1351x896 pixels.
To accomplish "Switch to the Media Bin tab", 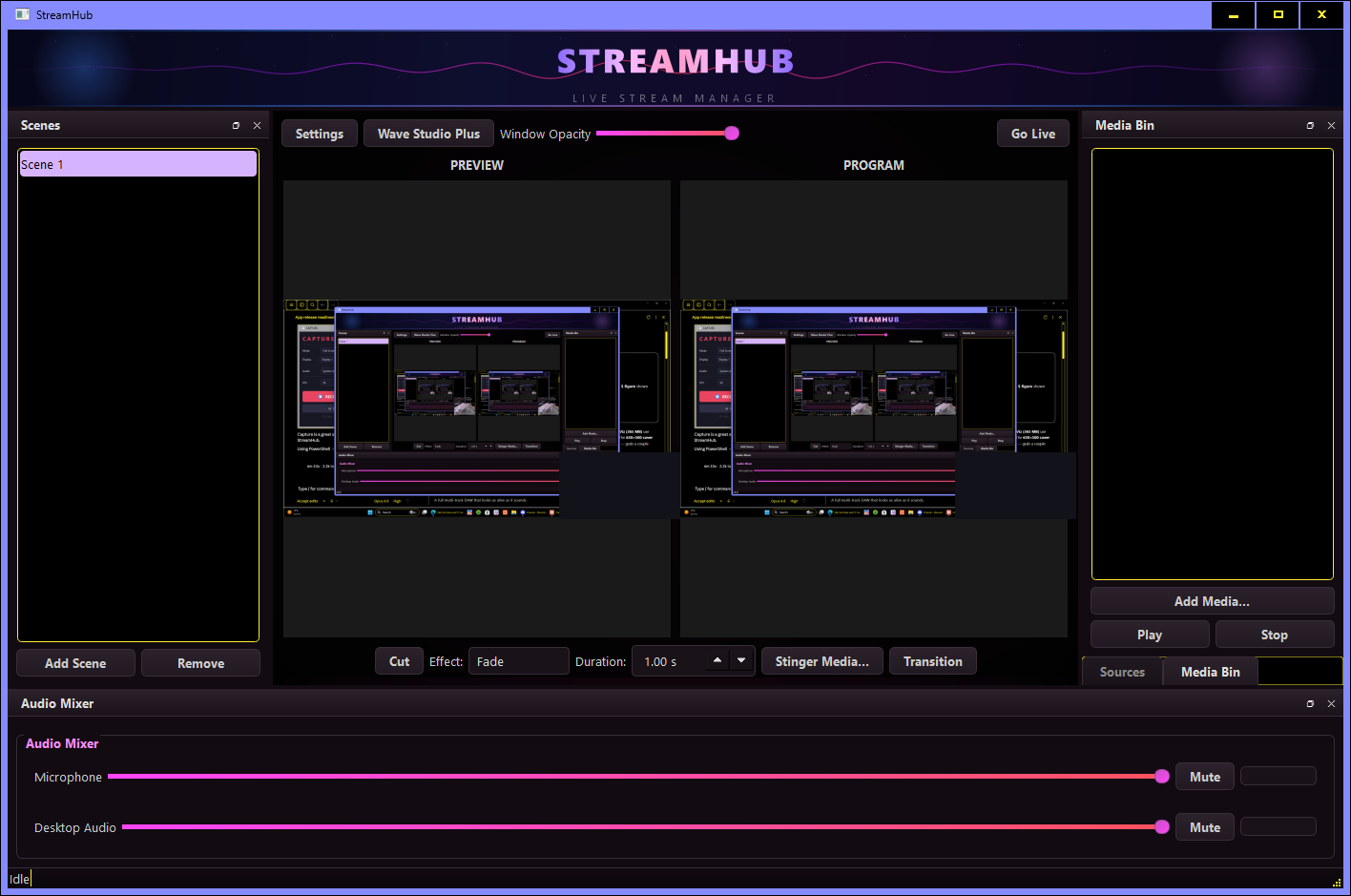I will coord(1210,672).
